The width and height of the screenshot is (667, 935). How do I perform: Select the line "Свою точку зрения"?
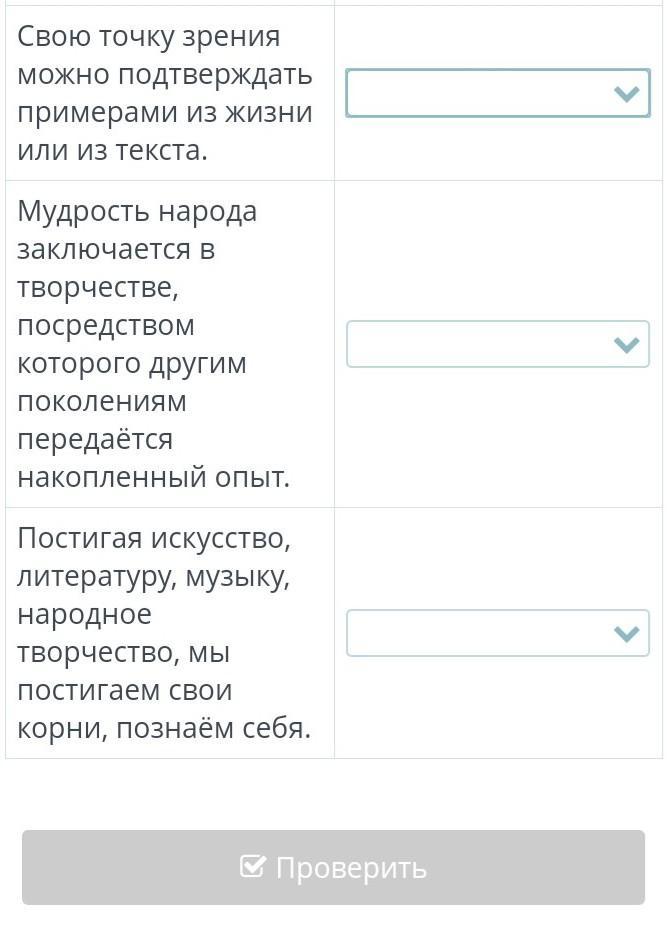pyautogui.click(x=148, y=37)
